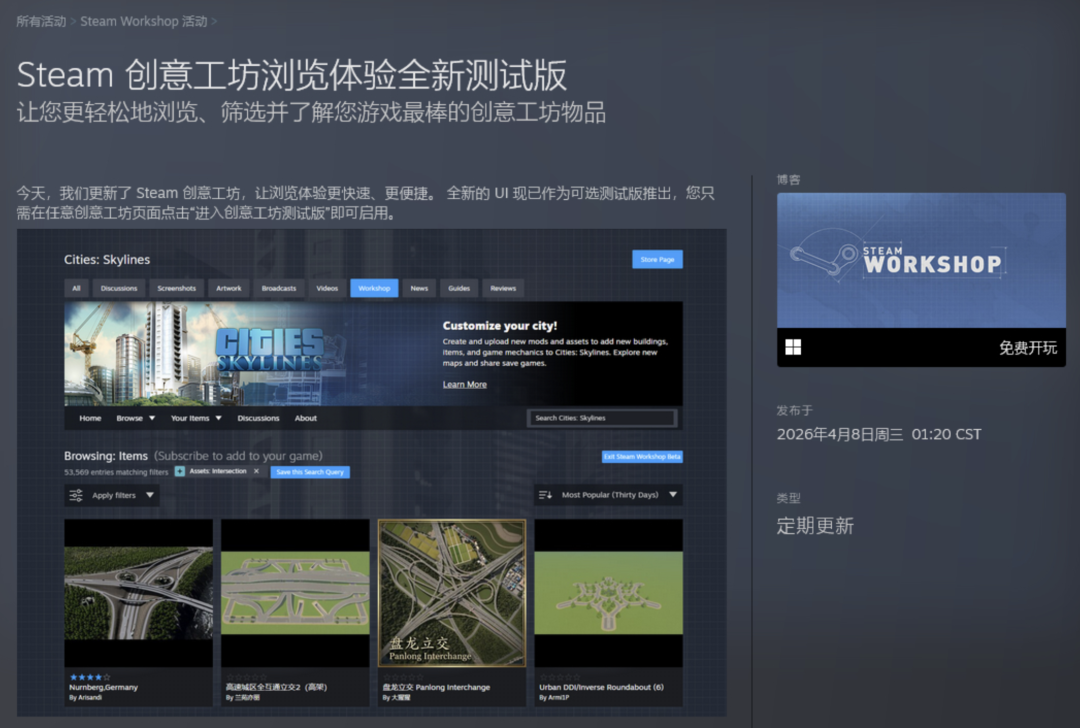Select the Screenshots tab
The image size is (1080, 728).
pyautogui.click(x=177, y=288)
